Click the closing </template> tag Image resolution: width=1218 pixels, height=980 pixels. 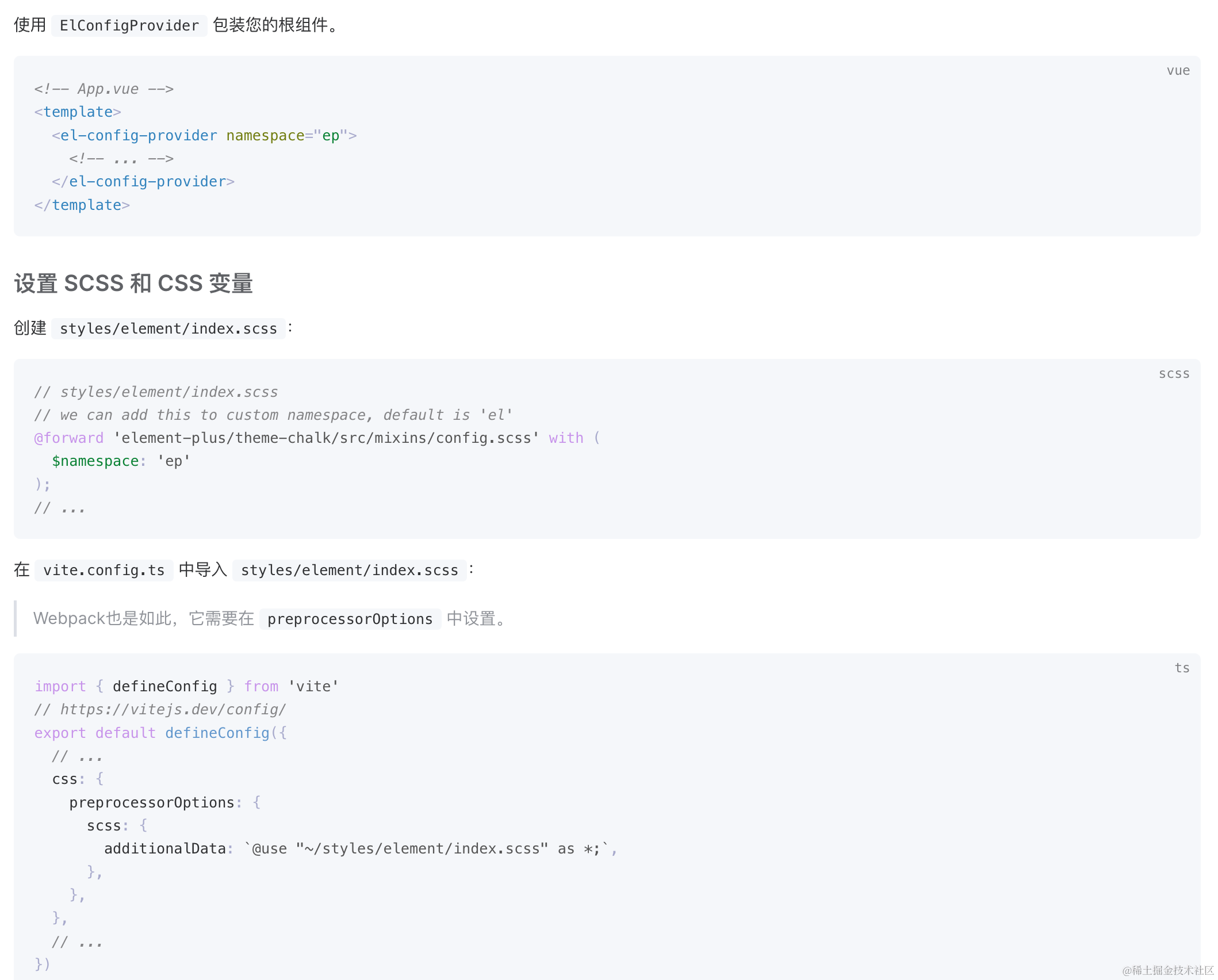pos(82,205)
